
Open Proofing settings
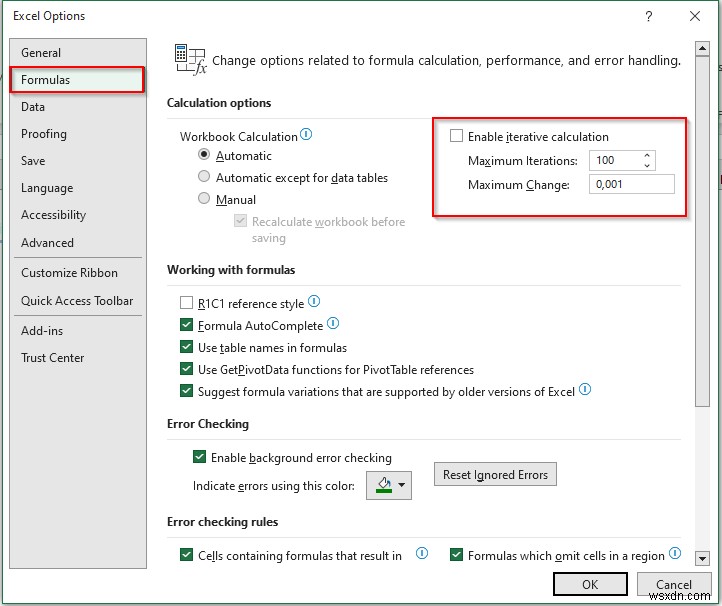pos(78,134)
